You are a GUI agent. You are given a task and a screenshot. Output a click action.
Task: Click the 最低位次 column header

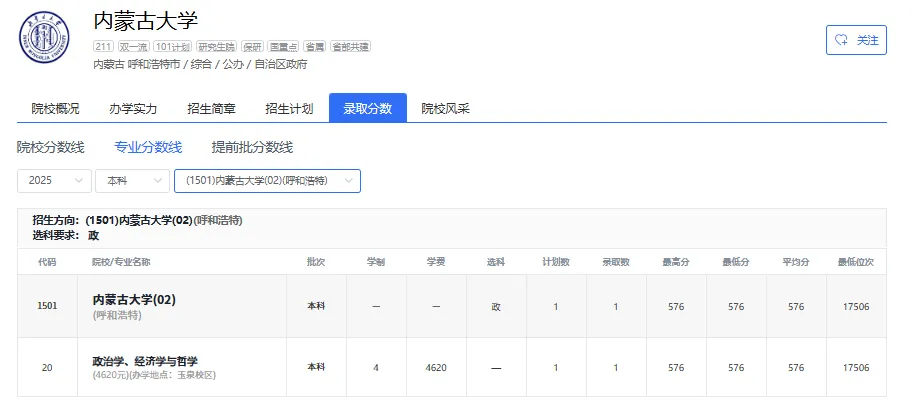pos(856,262)
